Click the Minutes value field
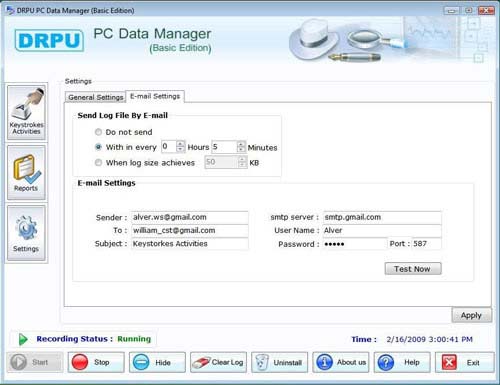This screenshot has height=385, width=500. coord(224,147)
